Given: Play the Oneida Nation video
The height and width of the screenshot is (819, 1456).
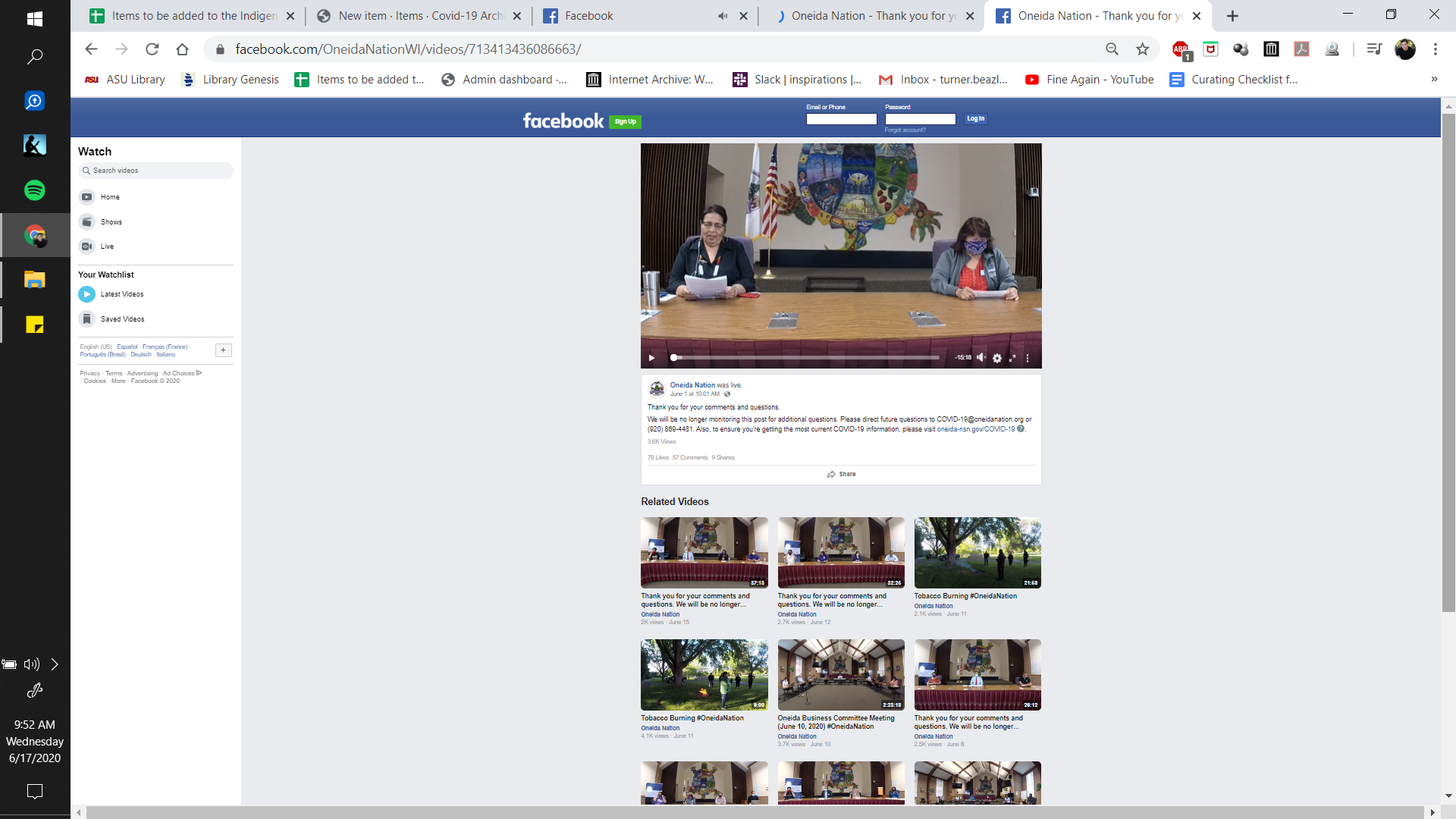Looking at the screenshot, I should click(x=651, y=358).
